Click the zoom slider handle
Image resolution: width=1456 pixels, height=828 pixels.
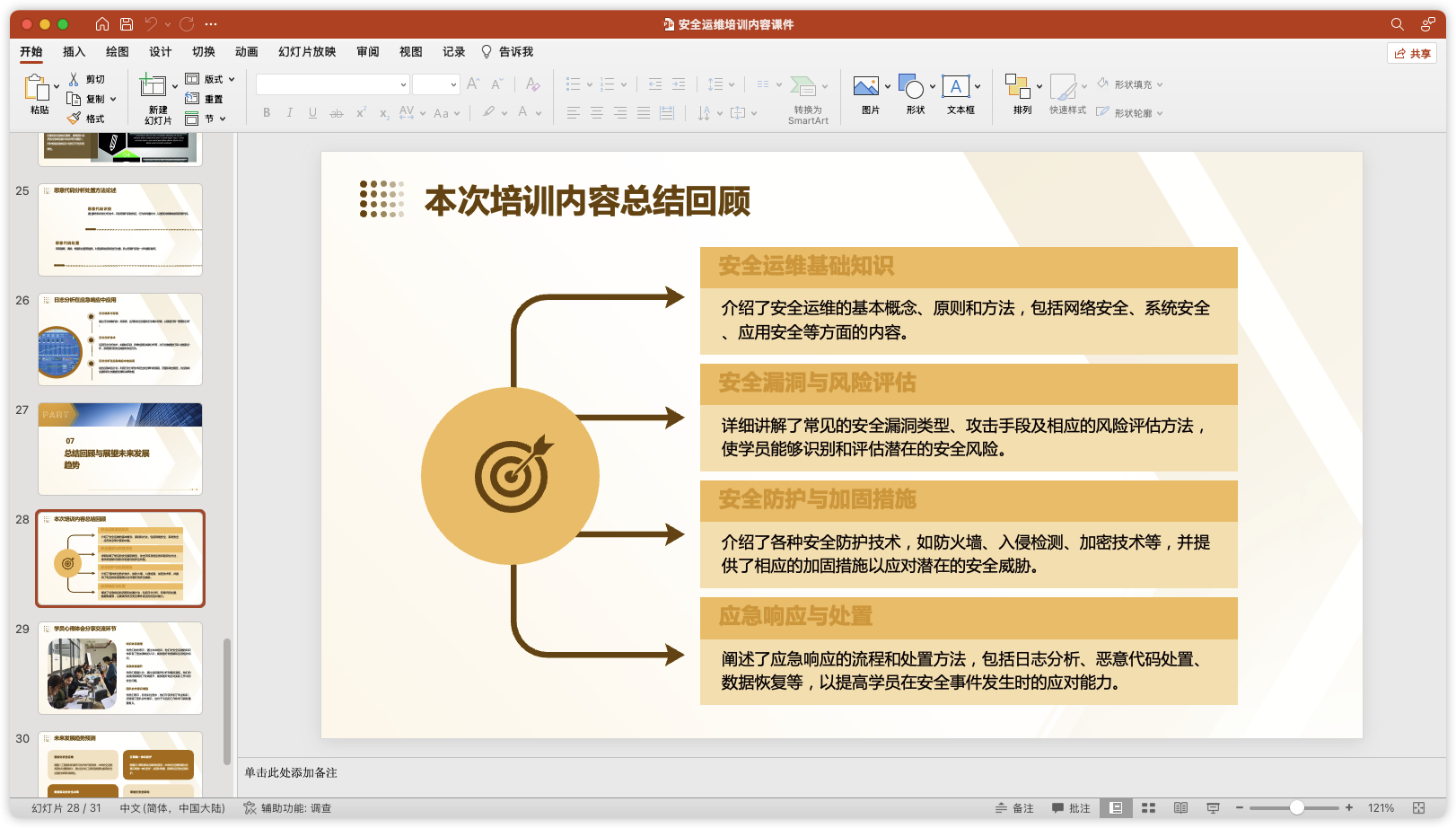pyautogui.click(x=1296, y=808)
